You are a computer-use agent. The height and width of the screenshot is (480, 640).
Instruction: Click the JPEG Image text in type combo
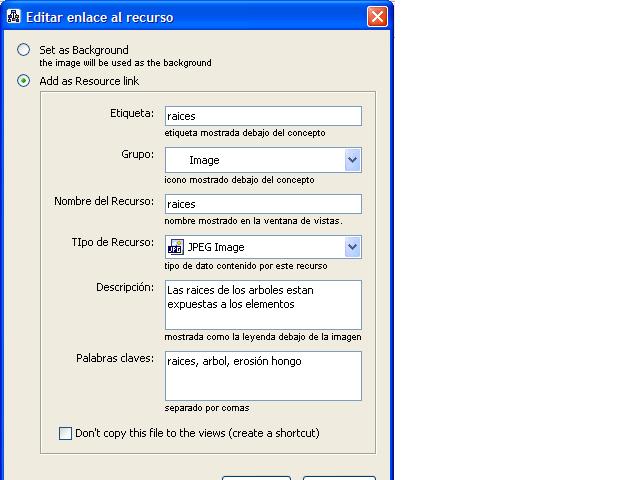(216, 247)
